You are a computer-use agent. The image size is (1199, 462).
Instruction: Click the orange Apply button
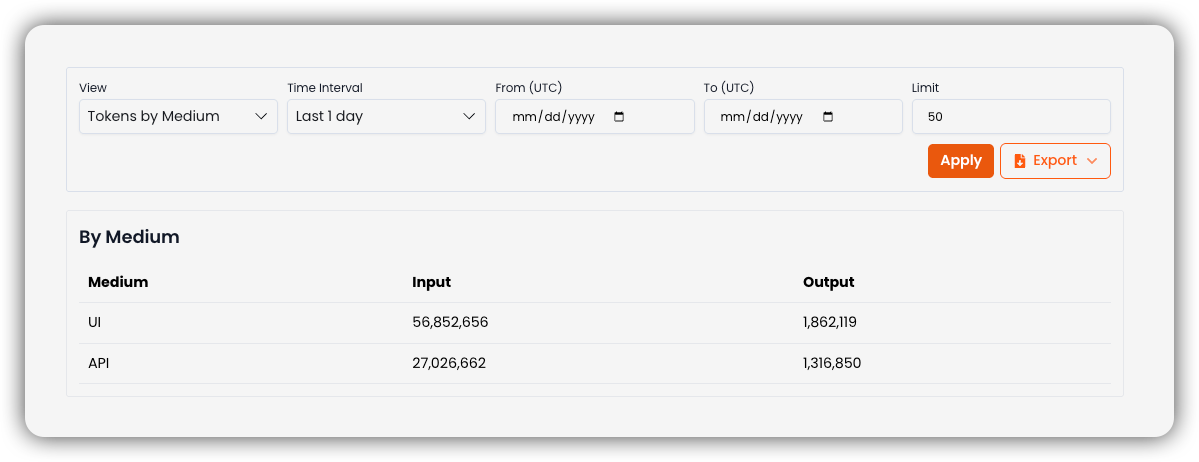(960, 161)
